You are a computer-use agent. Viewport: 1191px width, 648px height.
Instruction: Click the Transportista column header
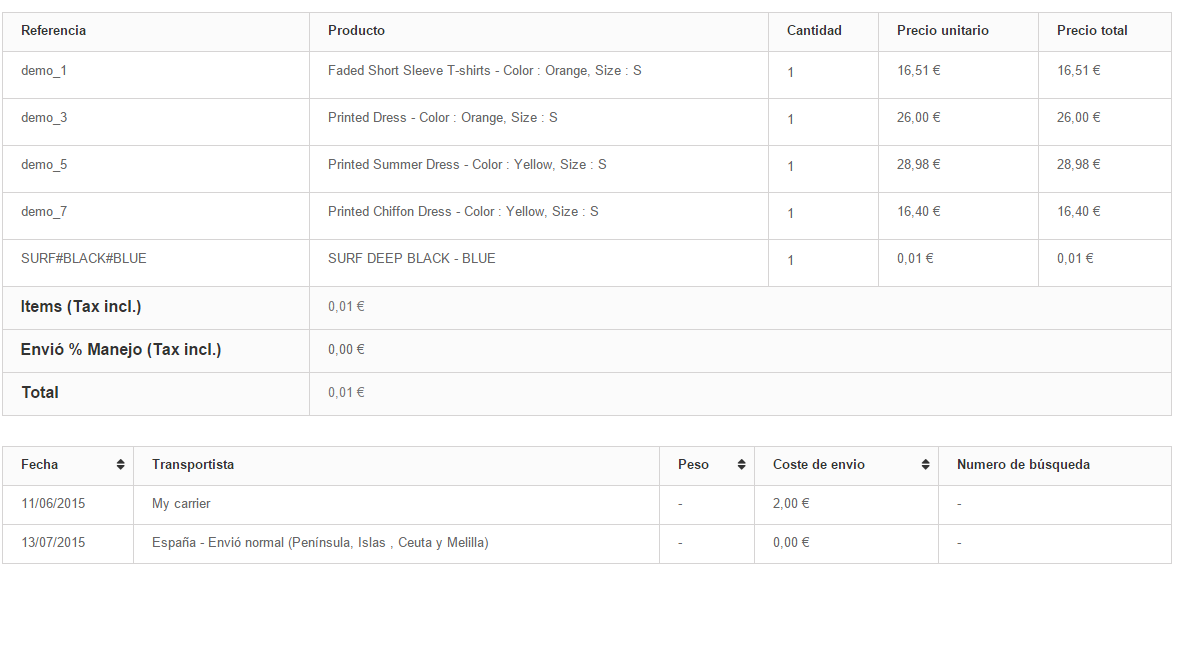(x=193, y=464)
